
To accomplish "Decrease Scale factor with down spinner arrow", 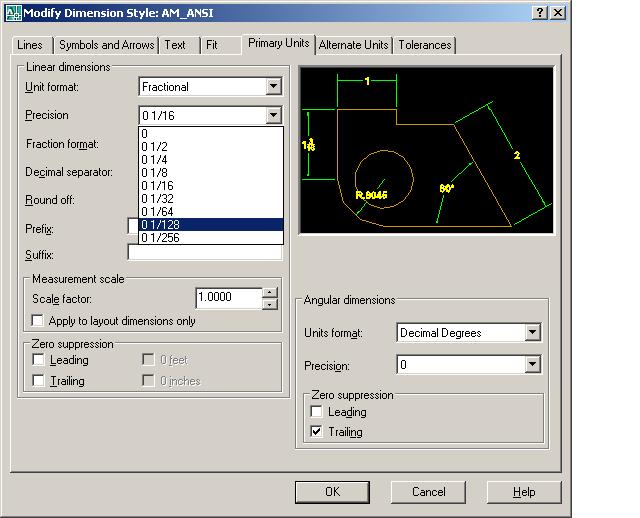I will click(x=269, y=303).
